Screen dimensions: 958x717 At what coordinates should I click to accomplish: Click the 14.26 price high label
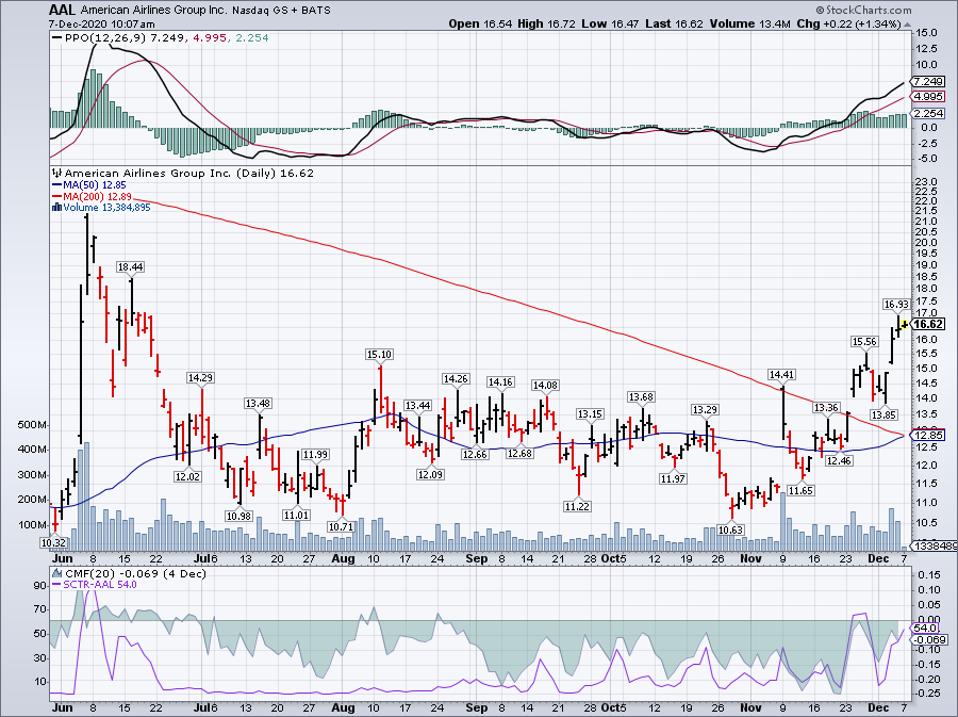[x=455, y=379]
